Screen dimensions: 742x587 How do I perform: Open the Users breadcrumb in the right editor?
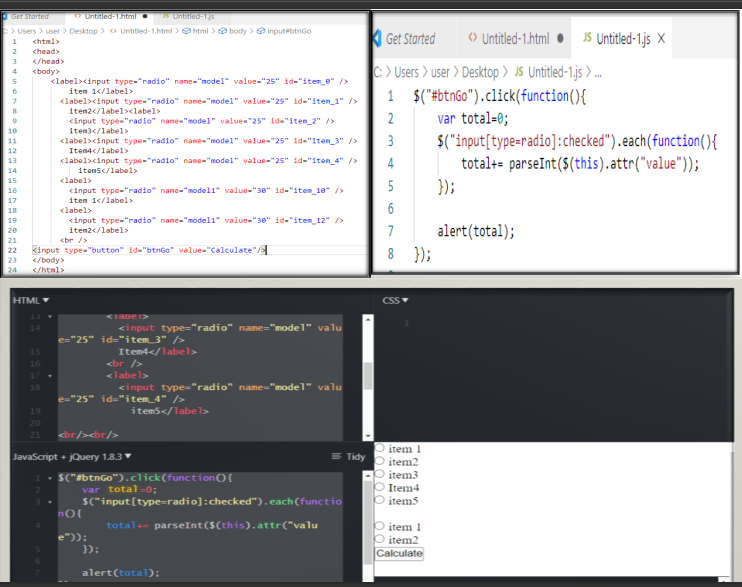click(x=406, y=72)
